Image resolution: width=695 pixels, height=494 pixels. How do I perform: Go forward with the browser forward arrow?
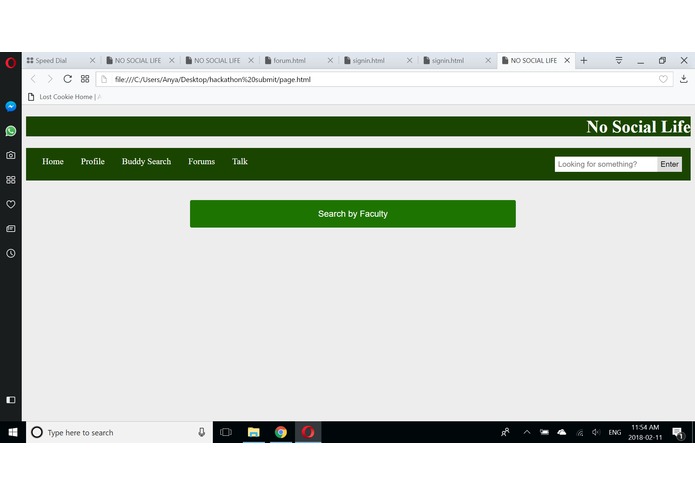50,79
